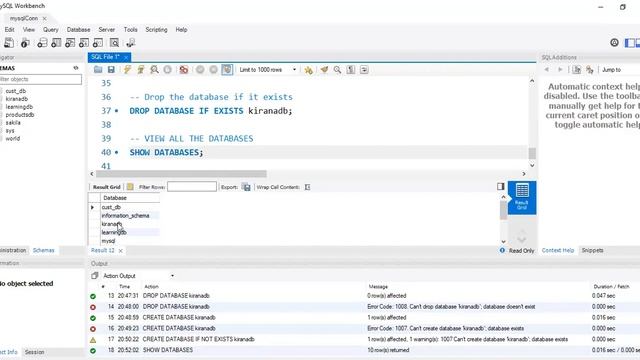Create a new schema icon
Image resolution: width=640 pixels, height=360 pixels.
click(x=42, y=42)
